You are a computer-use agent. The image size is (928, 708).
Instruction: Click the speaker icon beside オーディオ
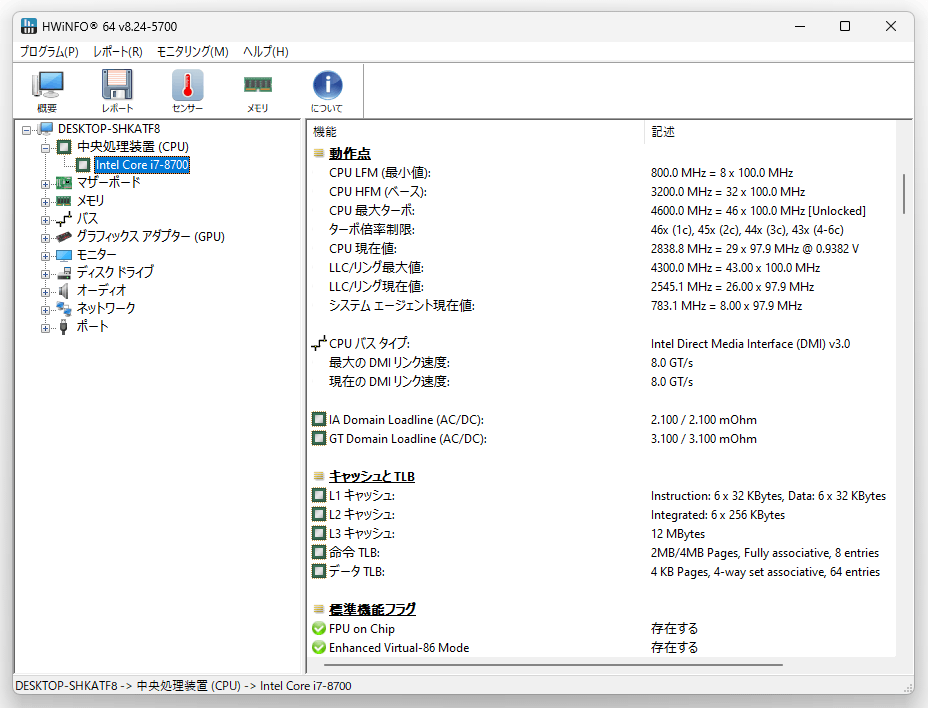click(64, 291)
